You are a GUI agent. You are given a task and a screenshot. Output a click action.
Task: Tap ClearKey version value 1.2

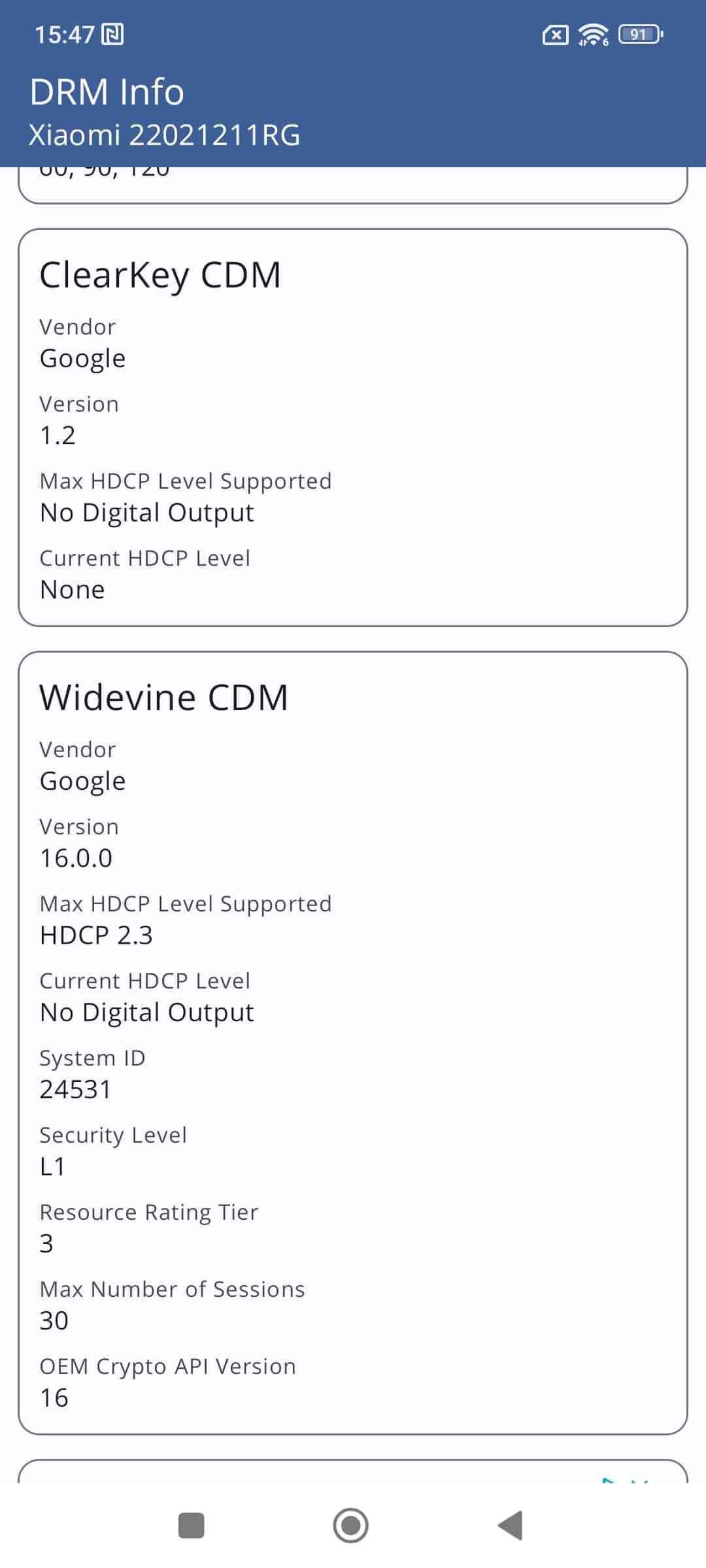tap(58, 435)
